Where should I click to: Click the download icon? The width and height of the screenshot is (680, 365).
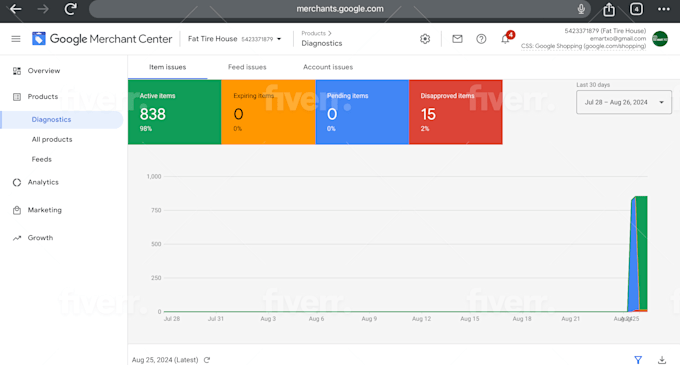(662, 360)
